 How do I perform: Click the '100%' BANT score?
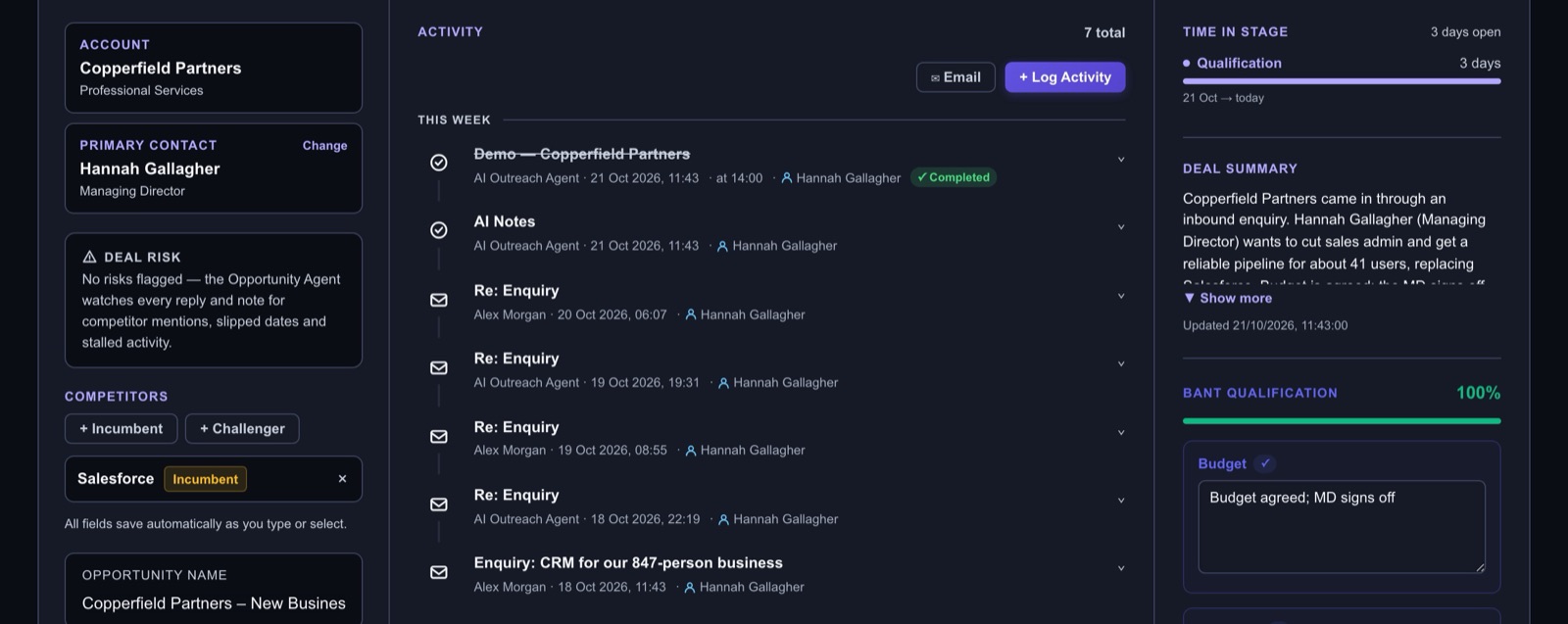point(1478,393)
